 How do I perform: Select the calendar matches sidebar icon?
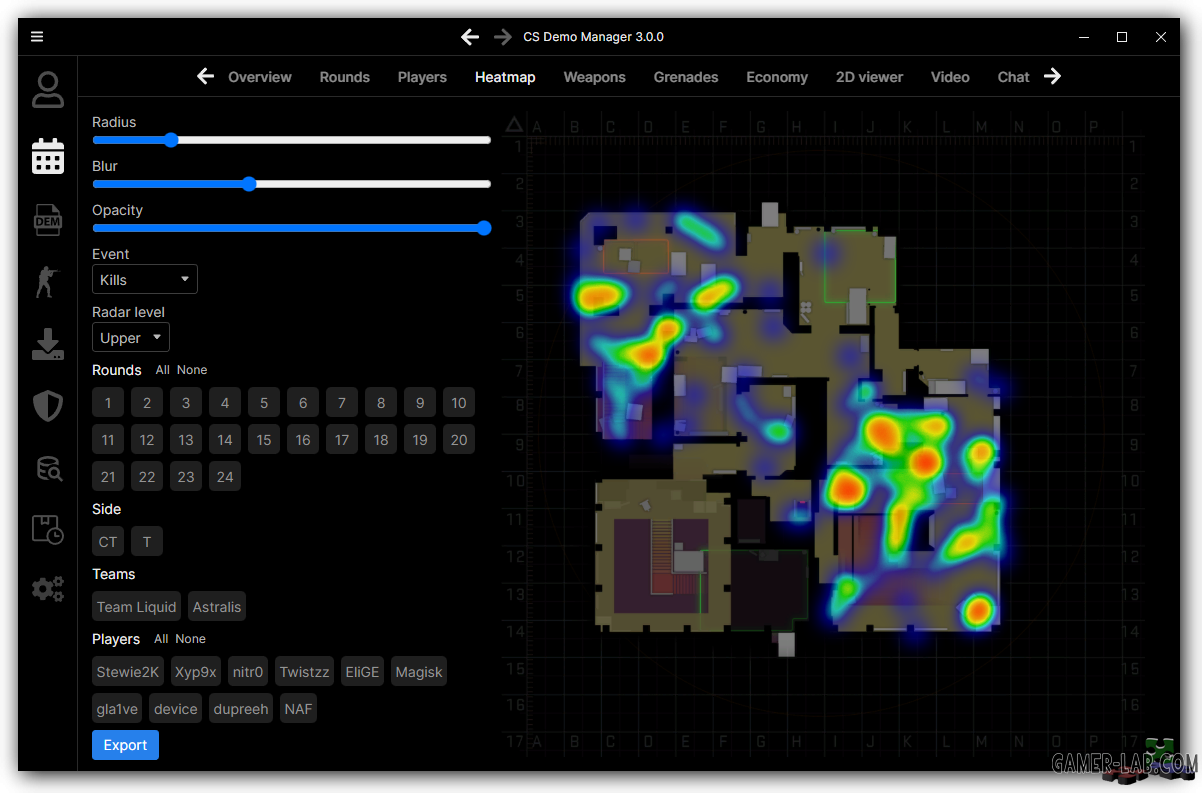(x=48, y=156)
